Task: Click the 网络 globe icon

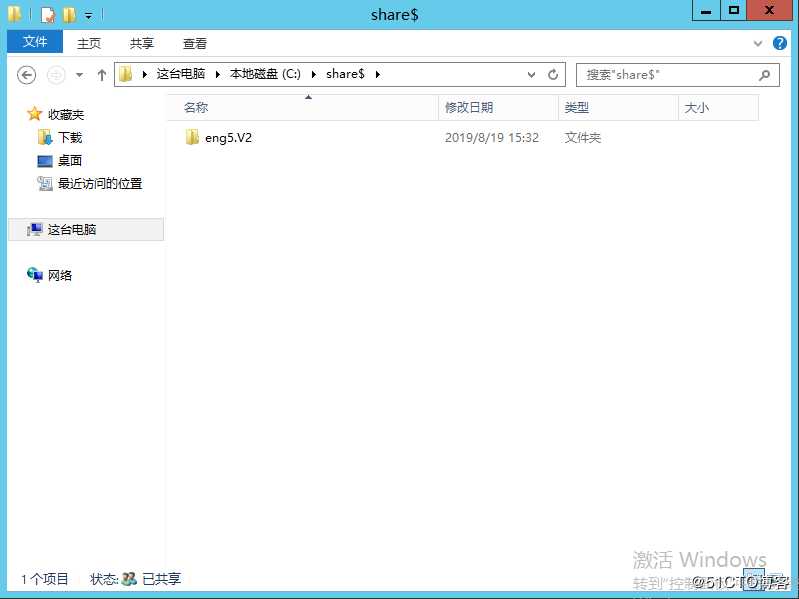Action: click(35, 275)
